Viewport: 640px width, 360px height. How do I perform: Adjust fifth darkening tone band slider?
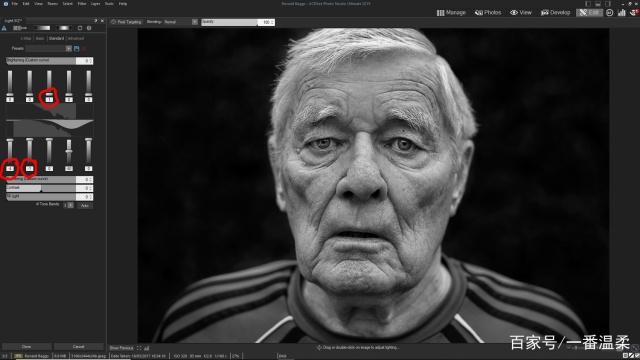[89, 152]
